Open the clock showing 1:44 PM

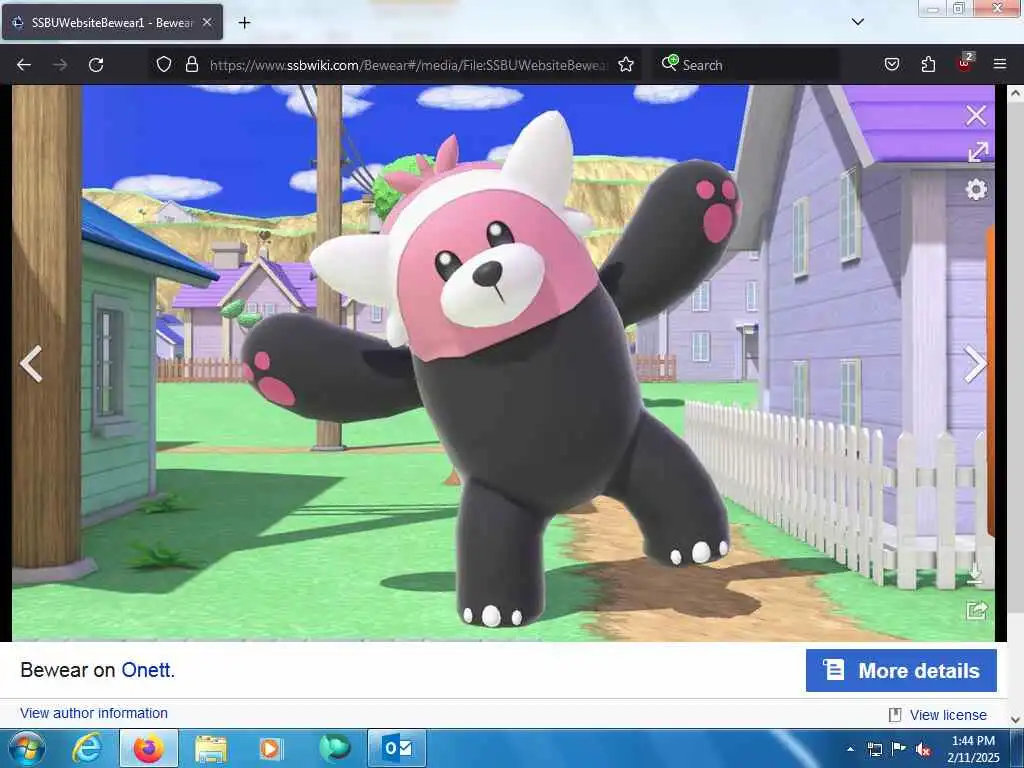click(973, 749)
